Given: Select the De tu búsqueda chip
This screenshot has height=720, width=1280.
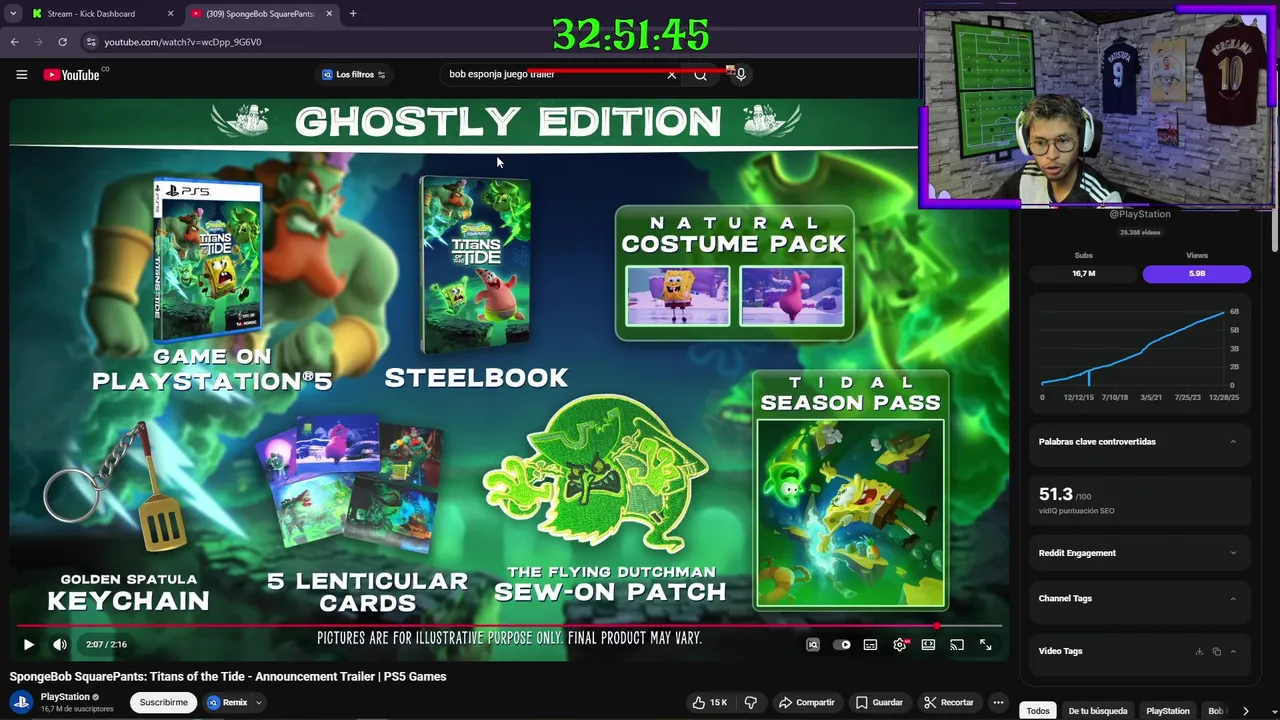Looking at the screenshot, I should coord(1098,711).
